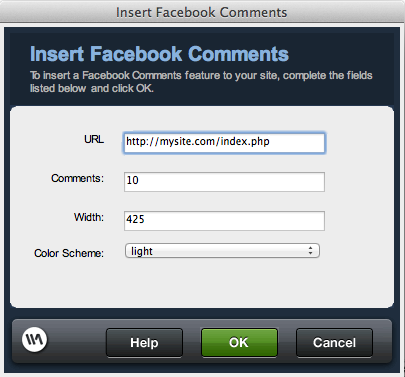Screen dimensions: 405x377
Task: Click the blue Insert Facebook Comments heading
Action: click(x=159, y=54)
